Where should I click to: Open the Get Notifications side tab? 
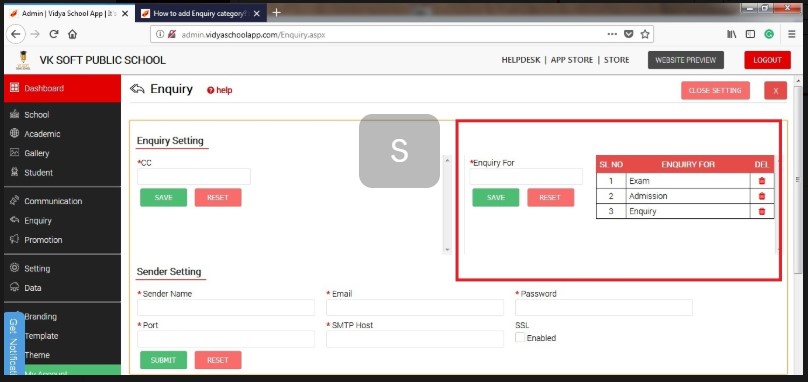(13, 343)
